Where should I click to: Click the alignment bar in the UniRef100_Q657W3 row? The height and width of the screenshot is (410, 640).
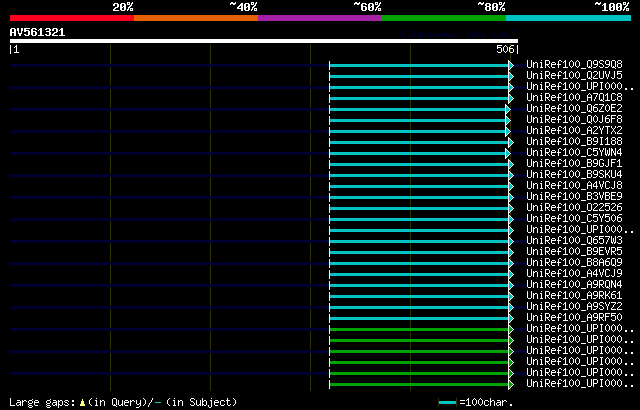(419, 242)
